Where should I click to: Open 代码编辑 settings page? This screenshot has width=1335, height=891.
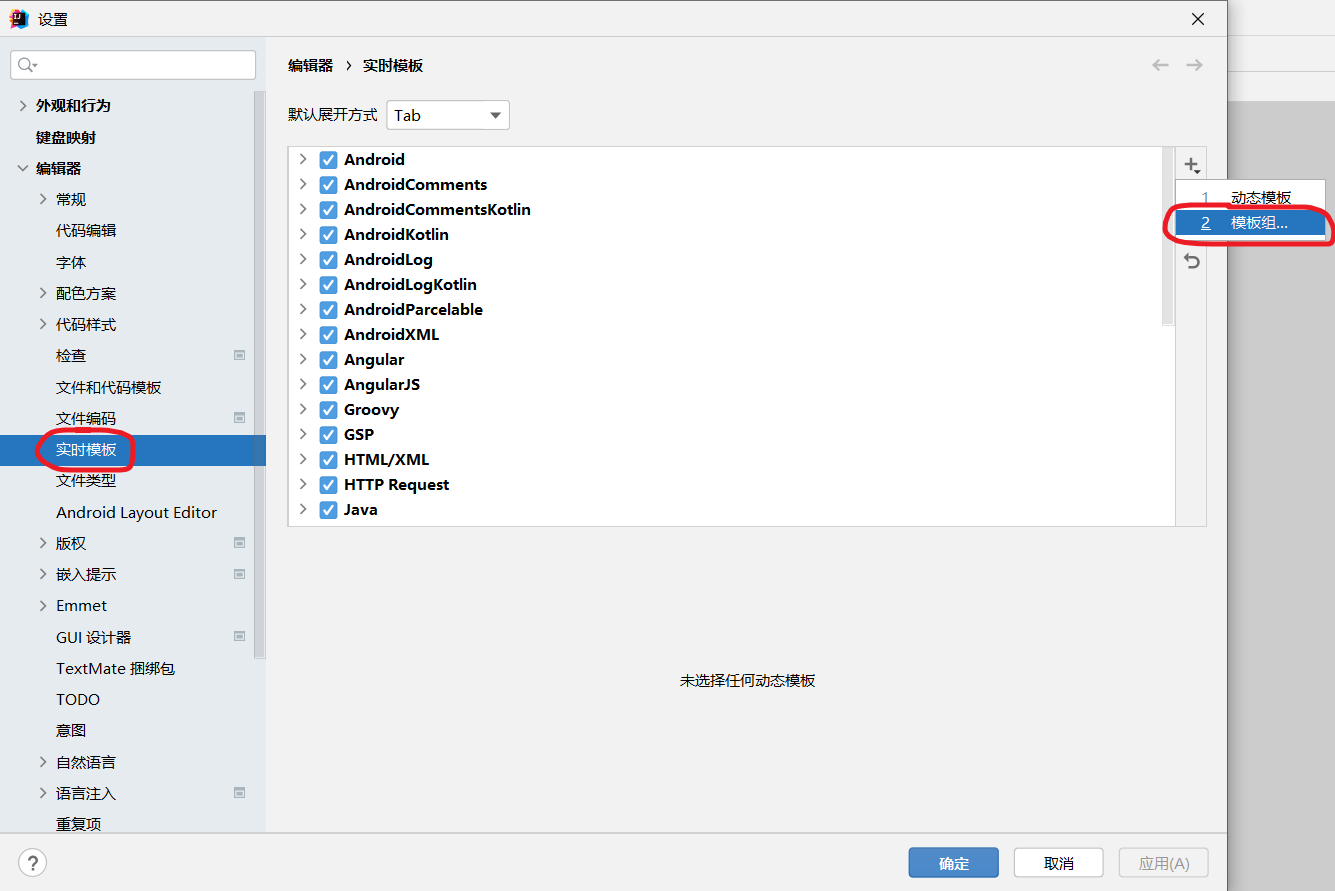(86, 230)
